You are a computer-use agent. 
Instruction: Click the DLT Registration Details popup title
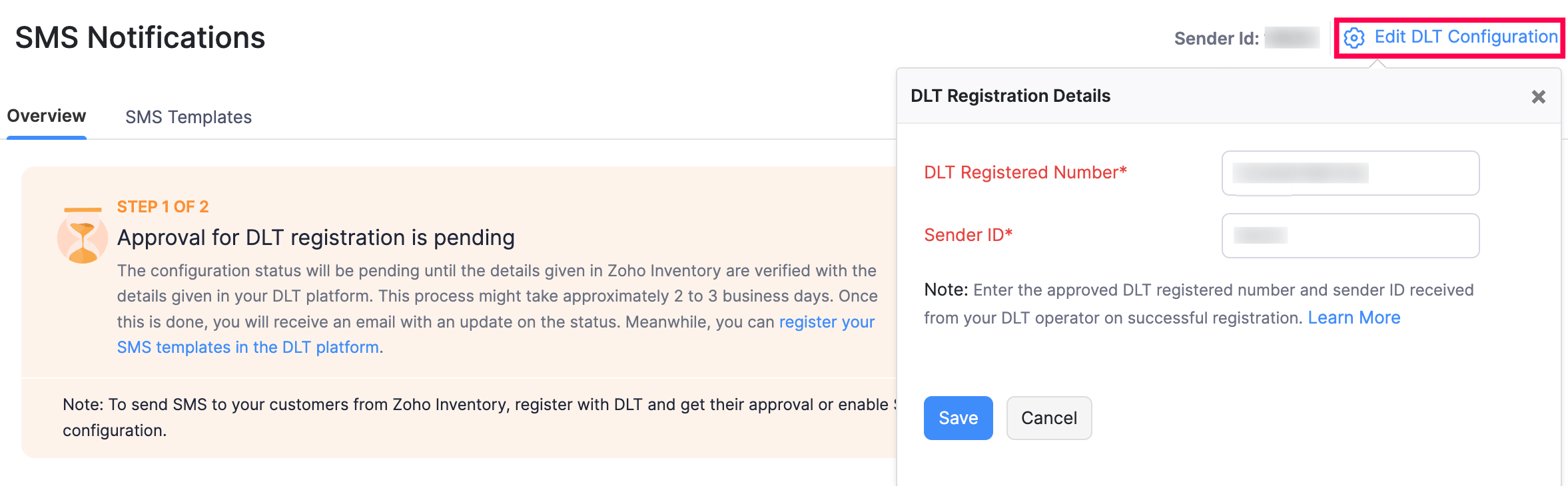tap(1010, 96)
